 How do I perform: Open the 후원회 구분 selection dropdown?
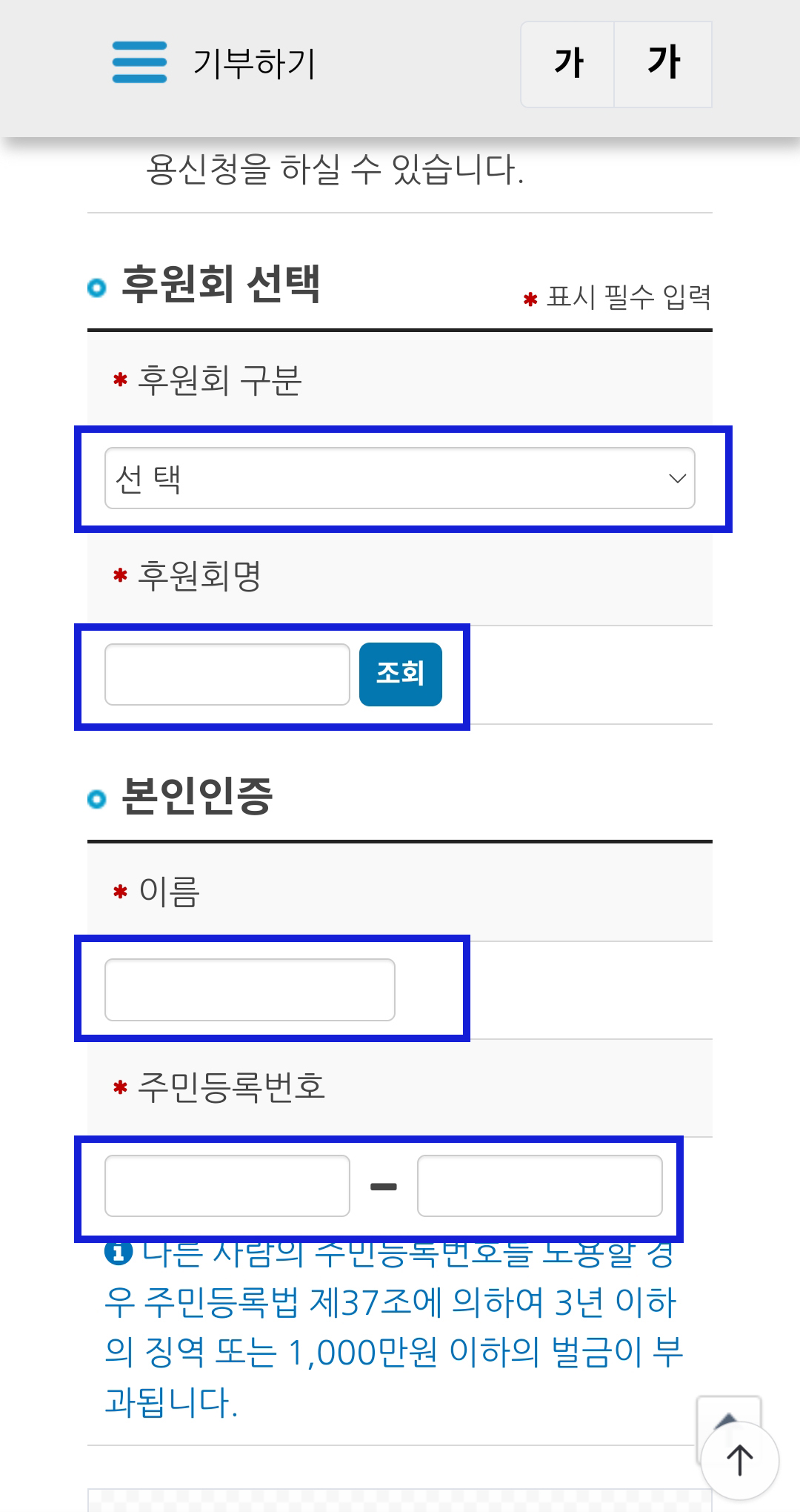point(400,478)
